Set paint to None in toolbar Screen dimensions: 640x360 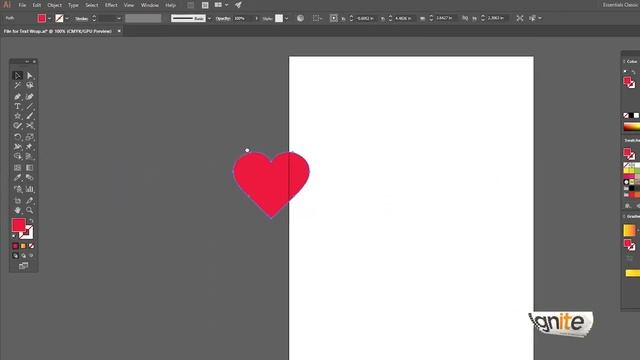(31, 246)
